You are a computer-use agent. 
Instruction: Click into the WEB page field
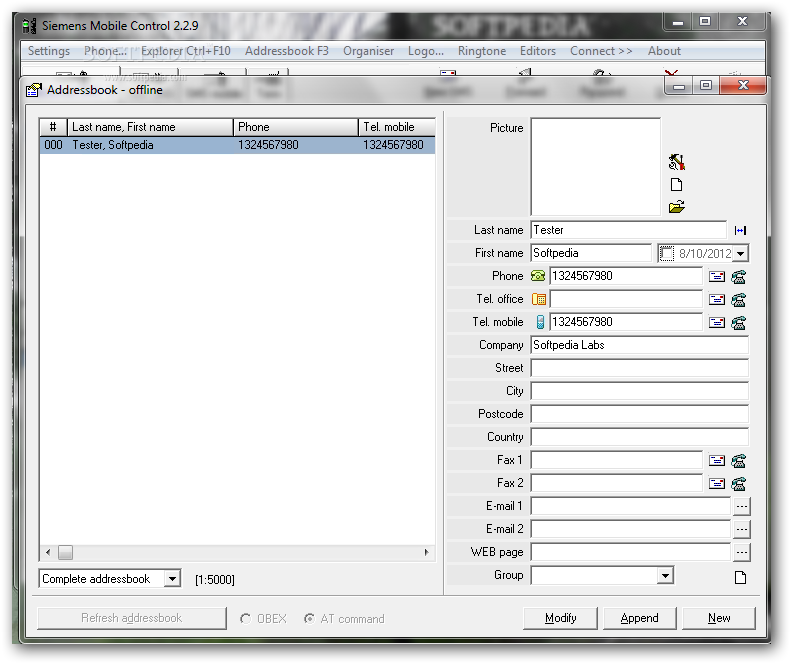[x=631, y=552]
